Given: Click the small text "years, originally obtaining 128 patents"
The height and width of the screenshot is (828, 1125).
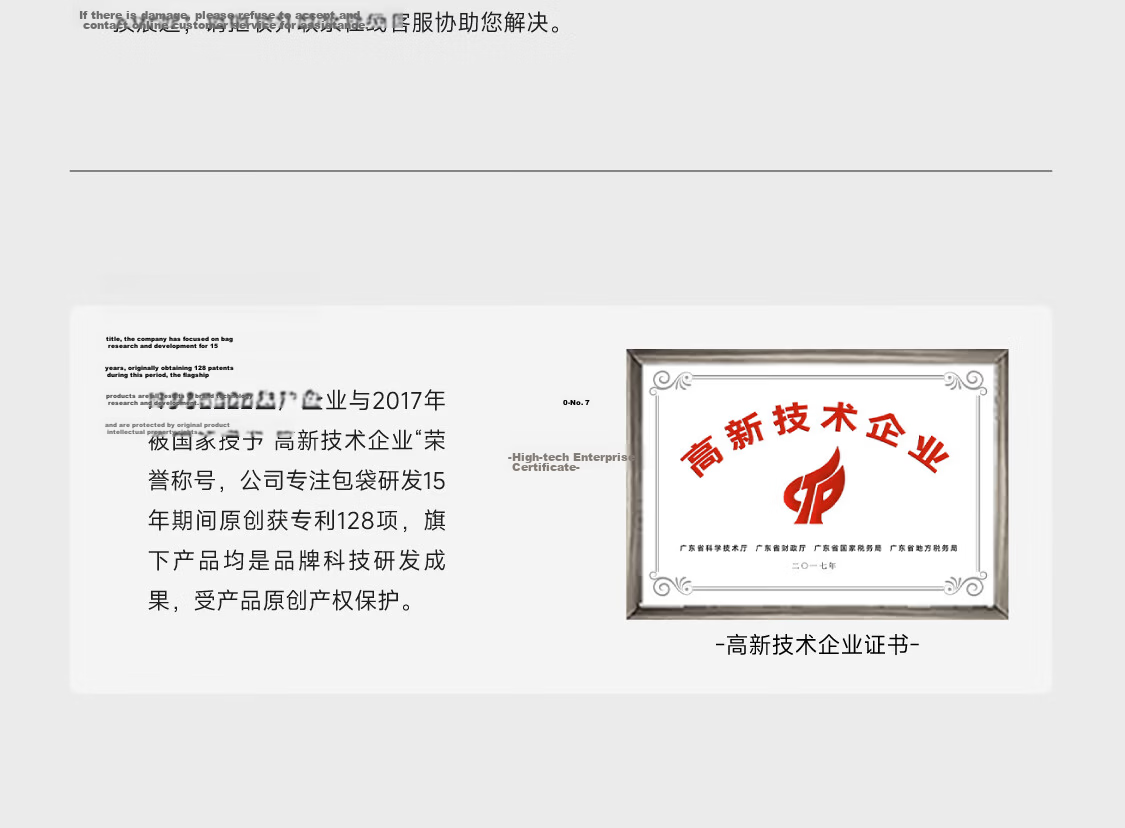Looking at the screenshot, I should pos(169,368).
